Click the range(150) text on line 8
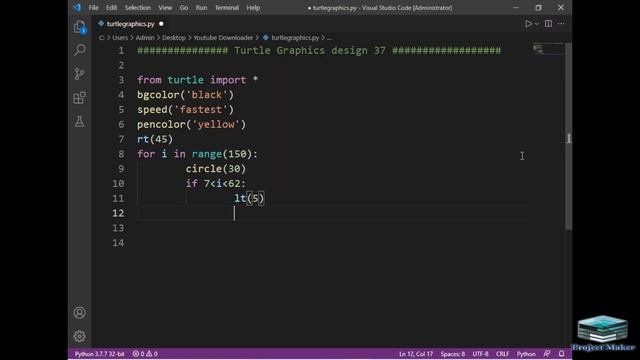This screenshot has width=640, height=360. tap(222, 154)
